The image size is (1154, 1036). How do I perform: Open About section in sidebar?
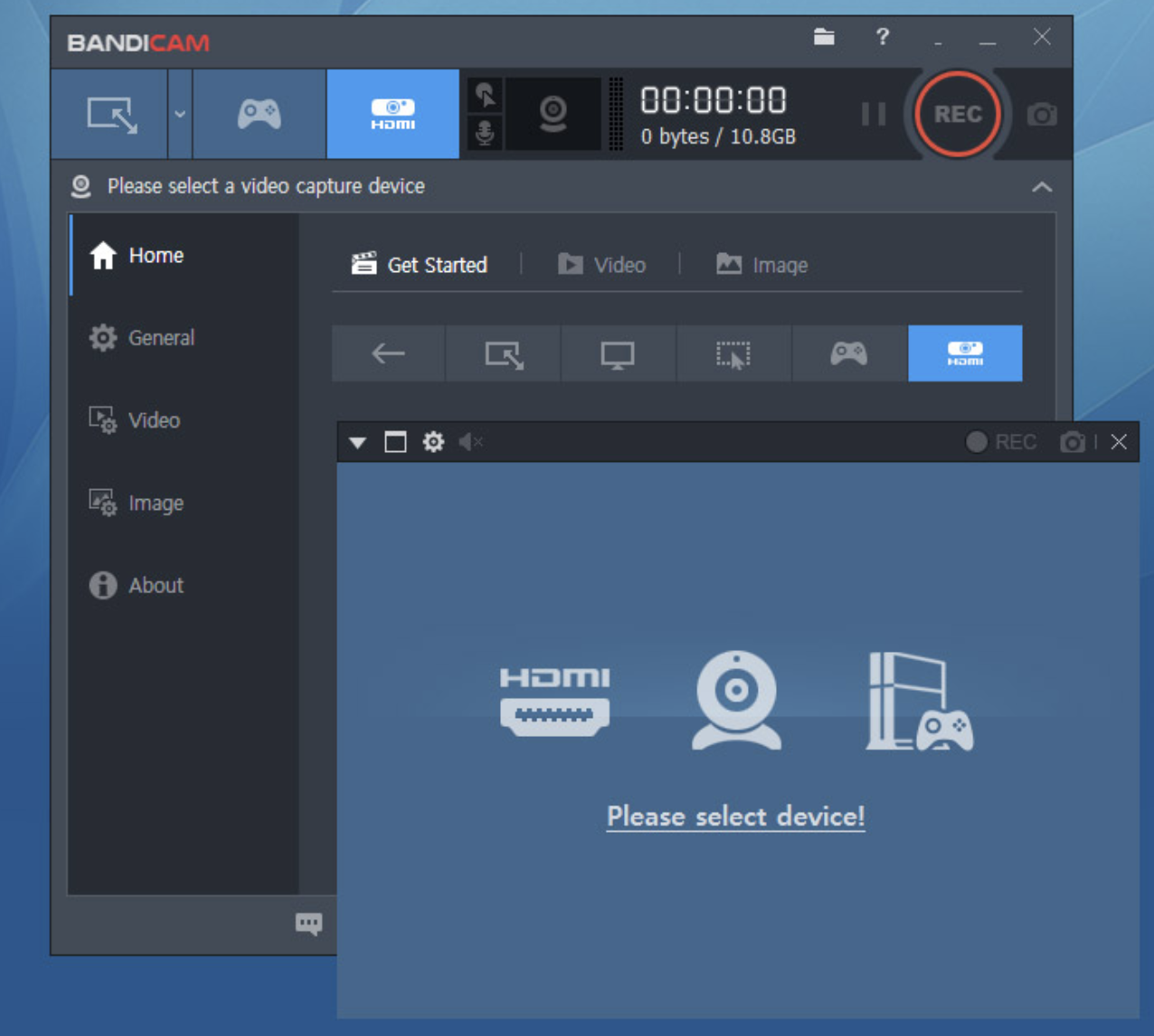point(184,585)
